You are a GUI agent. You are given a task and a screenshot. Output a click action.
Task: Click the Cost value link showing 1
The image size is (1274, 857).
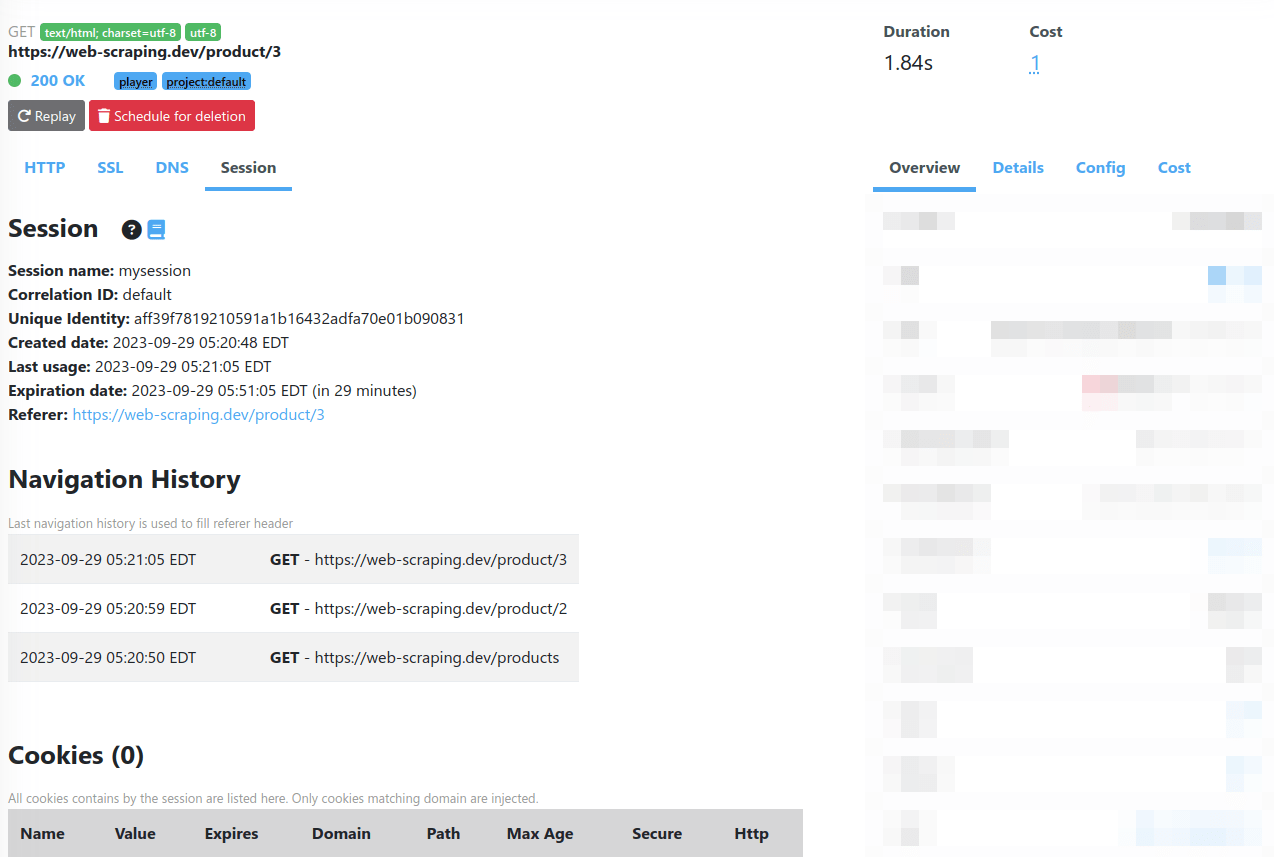point(1034,63)
